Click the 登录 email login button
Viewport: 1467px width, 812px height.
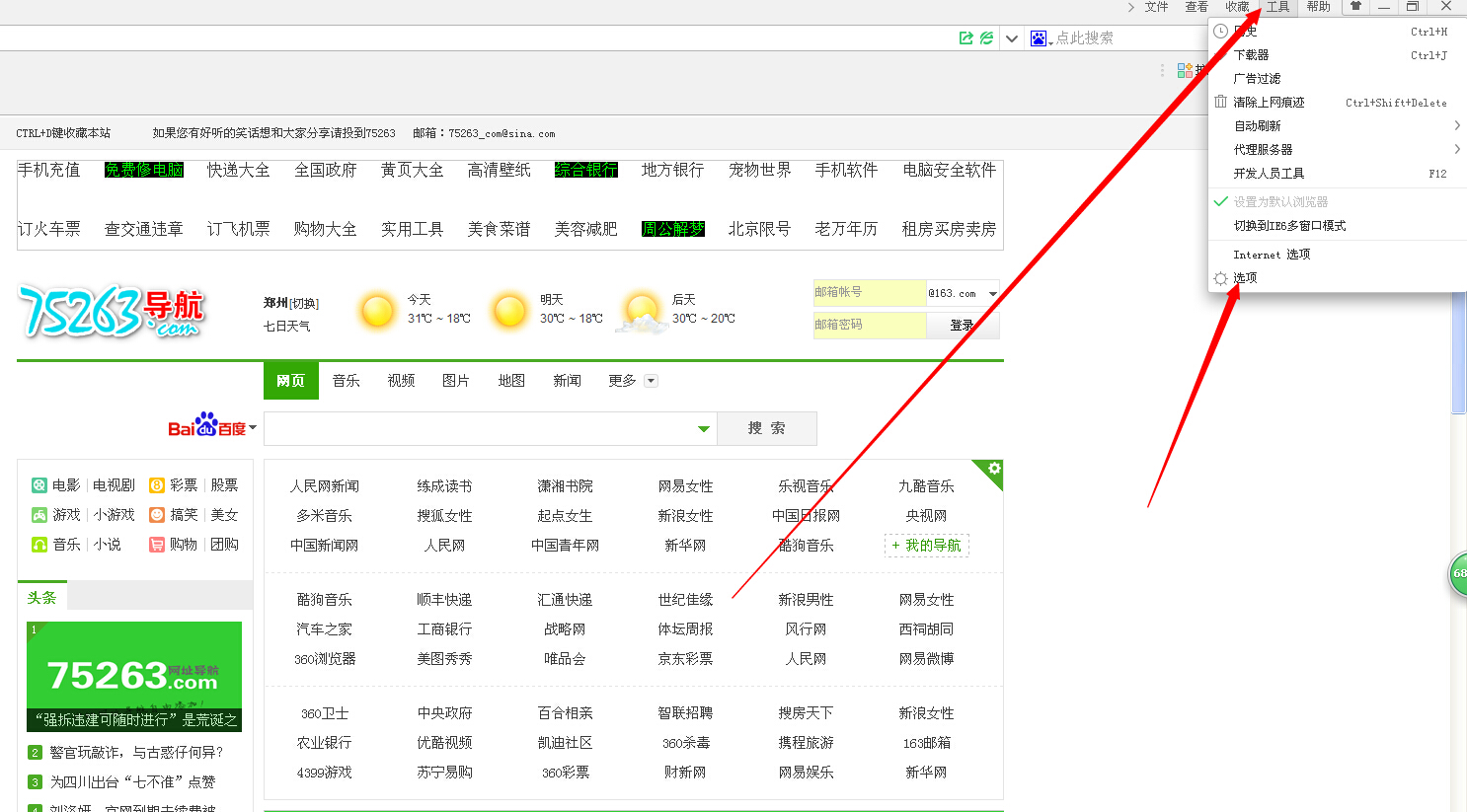pyautogui.click(x=963, y=325)
